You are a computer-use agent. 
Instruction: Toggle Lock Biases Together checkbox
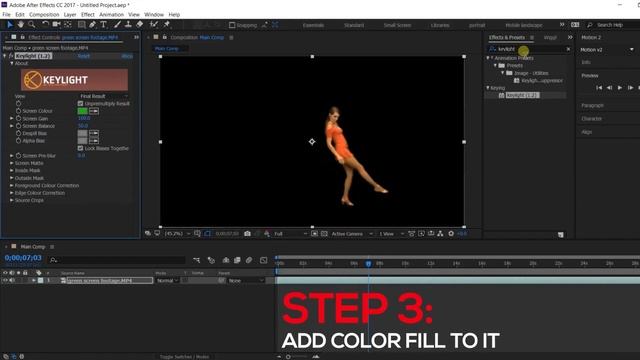pyautogui.click(x=80, y=149)
